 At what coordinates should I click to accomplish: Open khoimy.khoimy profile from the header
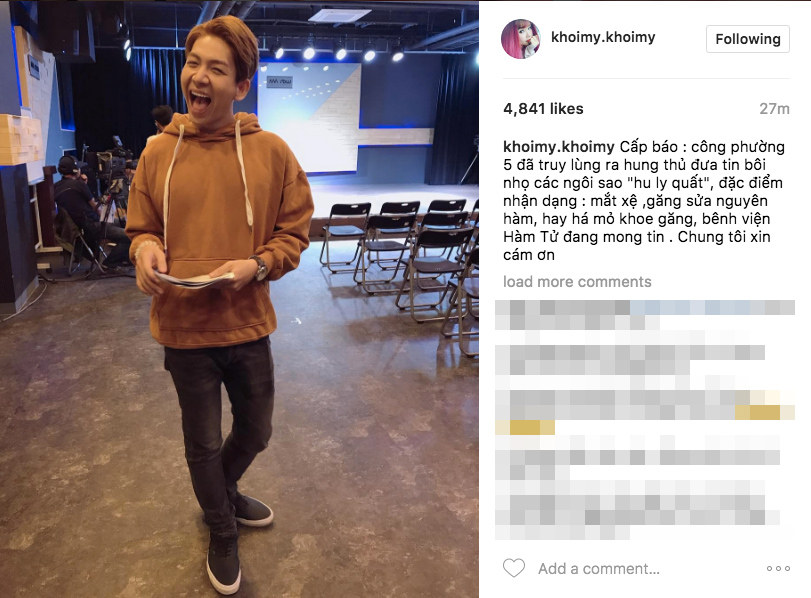pyautogui.click(x=603, y=37)
